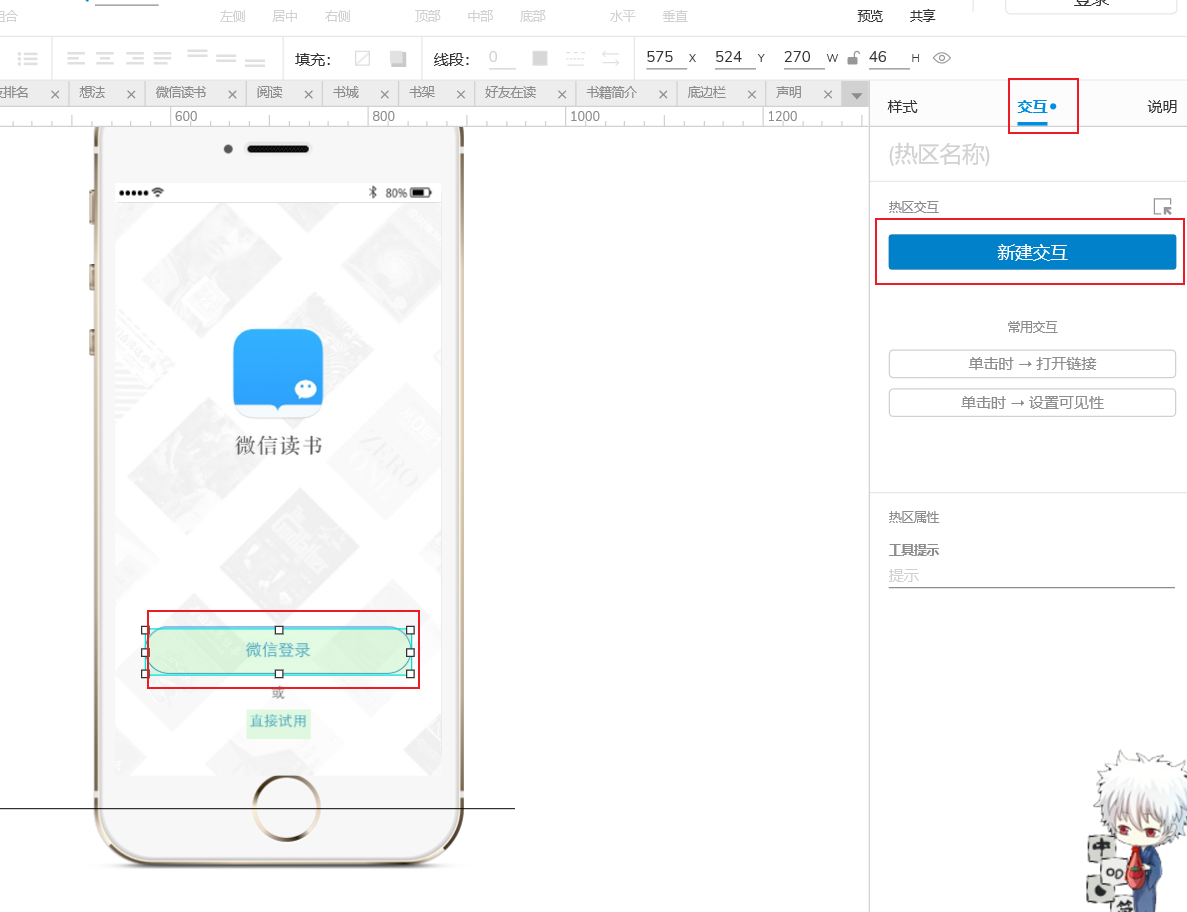The height and width of the screenshot is (912, 1187).
Task: Click the line width field
Action: click(x=502, y=58)
